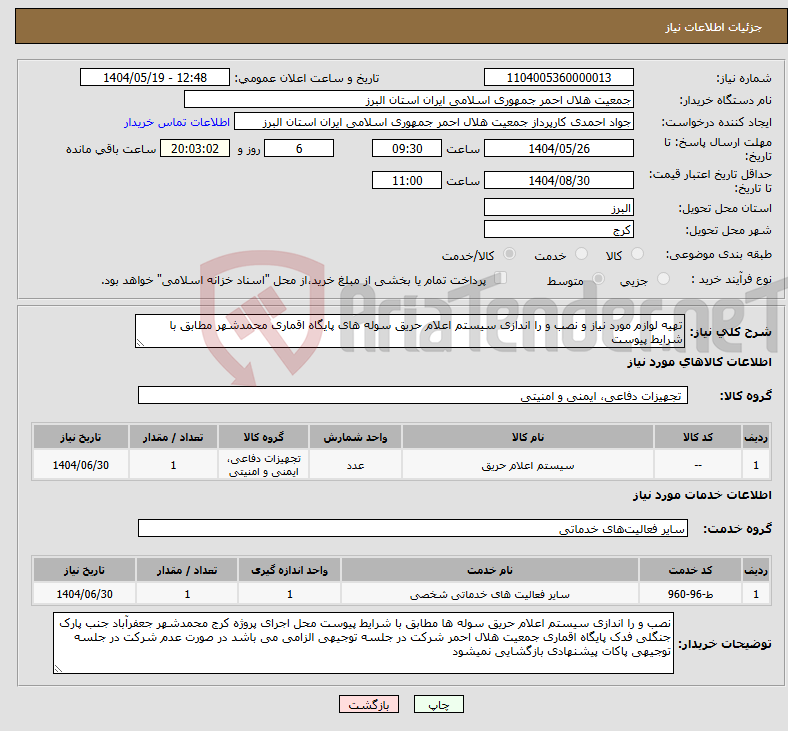Select the کالا/خدمت radio button

(x=509, y=254)
